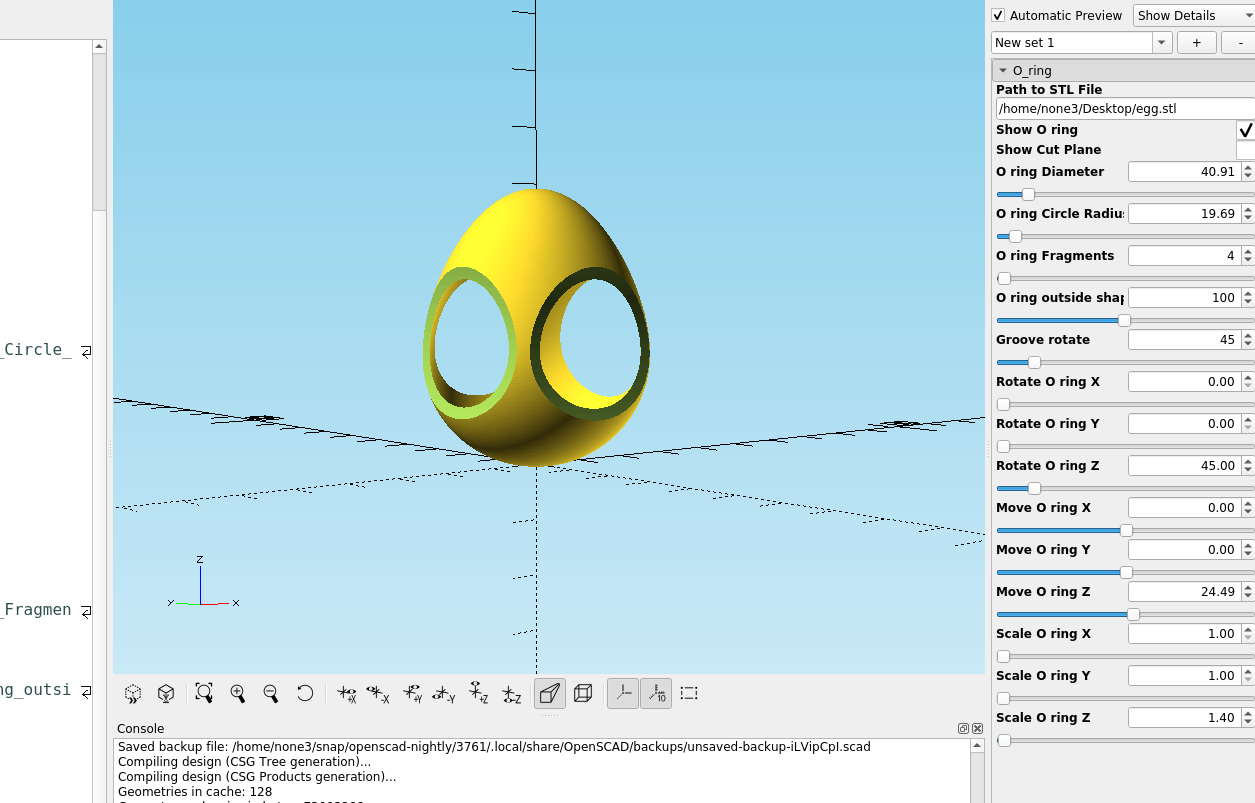Viewport: 1255px width, 803px height.
Task: Click the "Geometries in cache: 128" console line
Action: 195,792
